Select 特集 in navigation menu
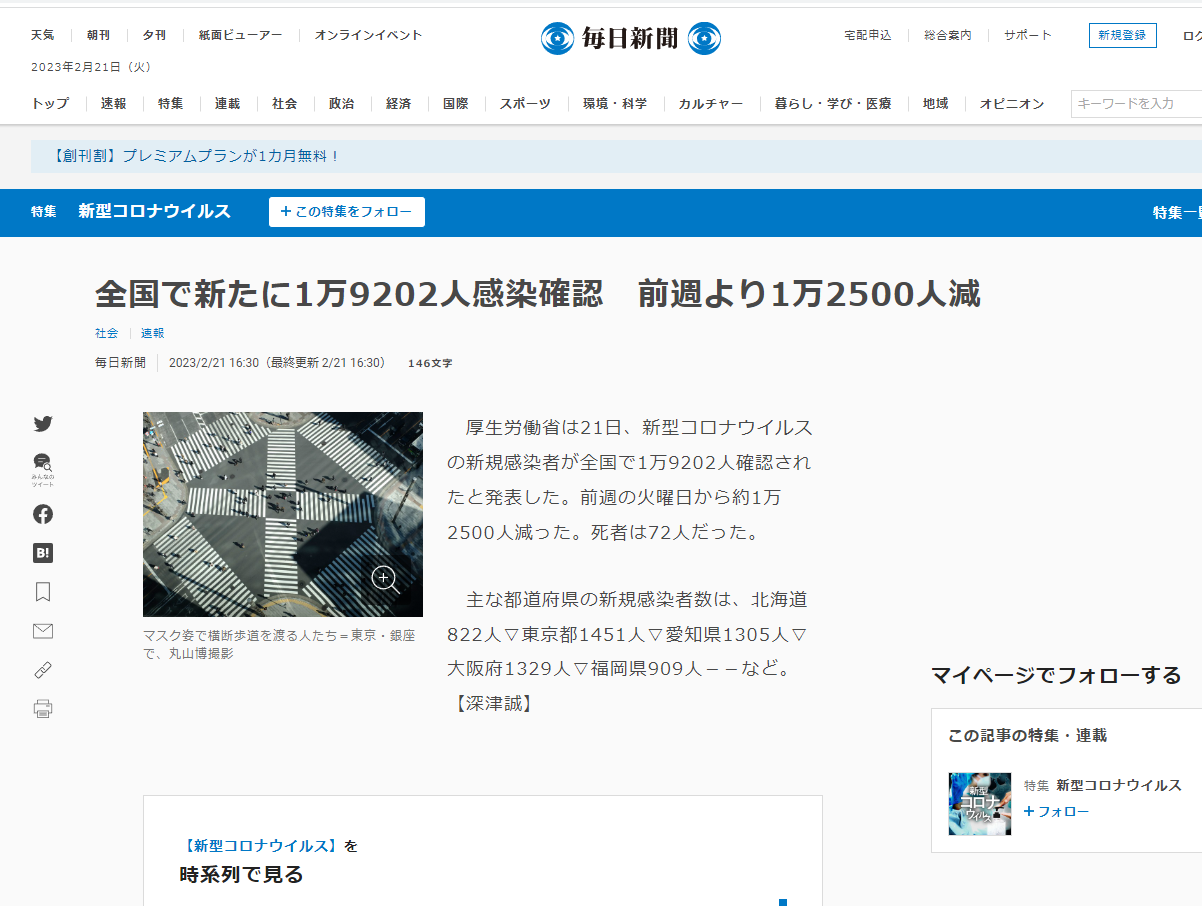Viewport: 1202px width, 906px height. (x=170, y=103)
